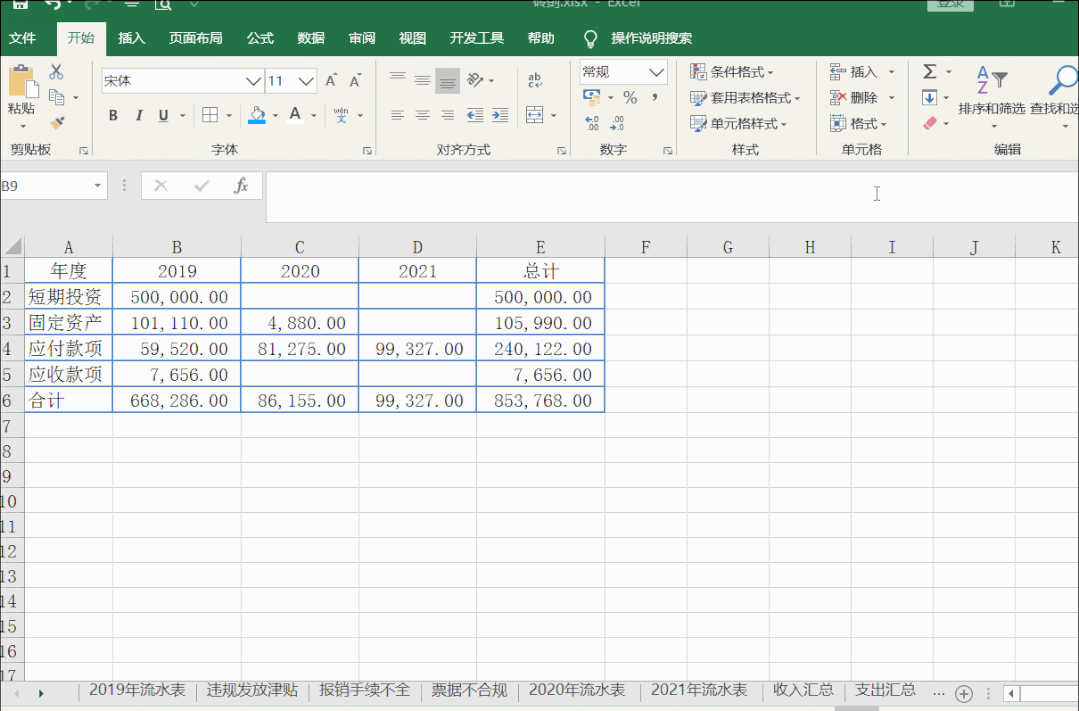Image resolution: width=1079 pixels, height=711 pixels.
Task: Decrease font size with small A
Action: point(355,81)
